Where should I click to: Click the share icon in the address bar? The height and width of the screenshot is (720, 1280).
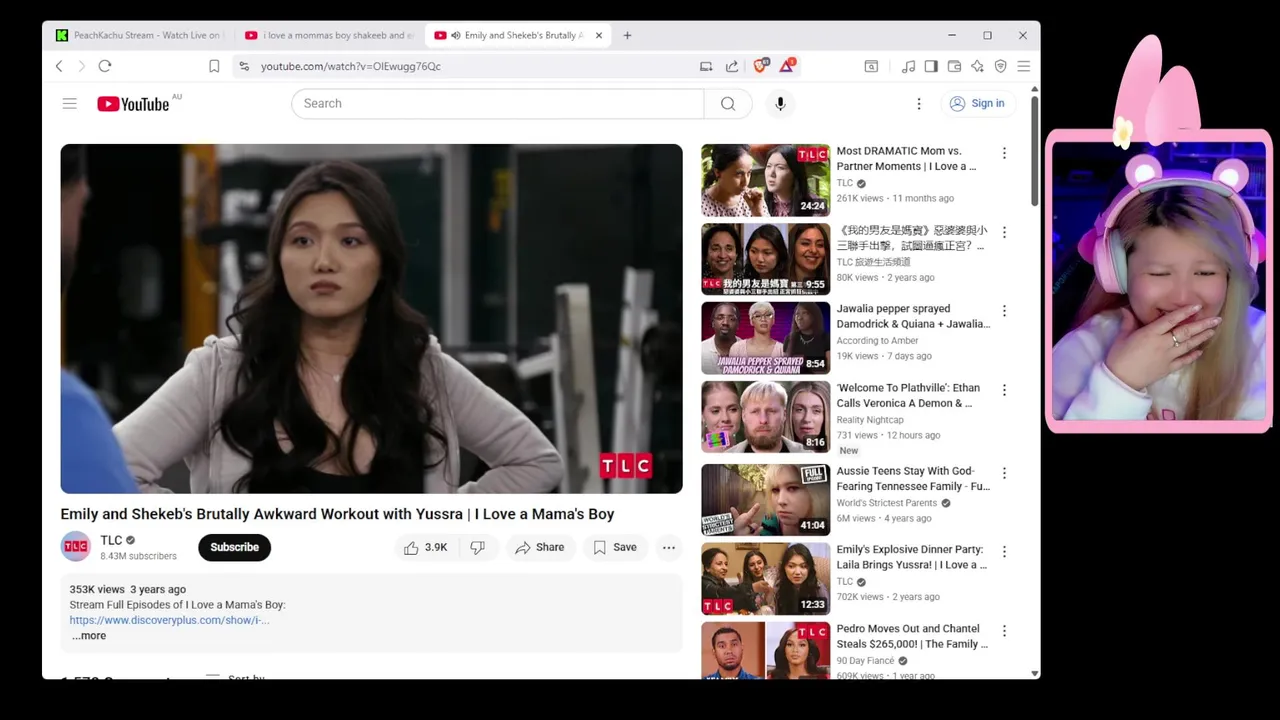(732, 66)
